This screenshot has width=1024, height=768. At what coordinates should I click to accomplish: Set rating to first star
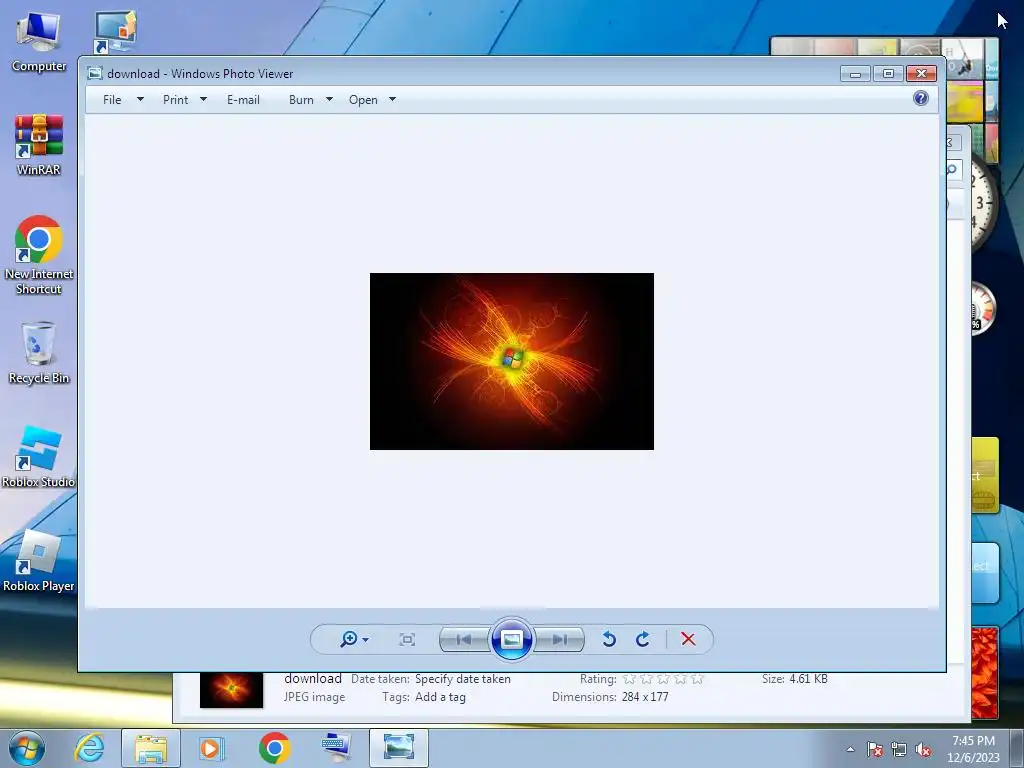pyautogui.click(x=629, y=679)
